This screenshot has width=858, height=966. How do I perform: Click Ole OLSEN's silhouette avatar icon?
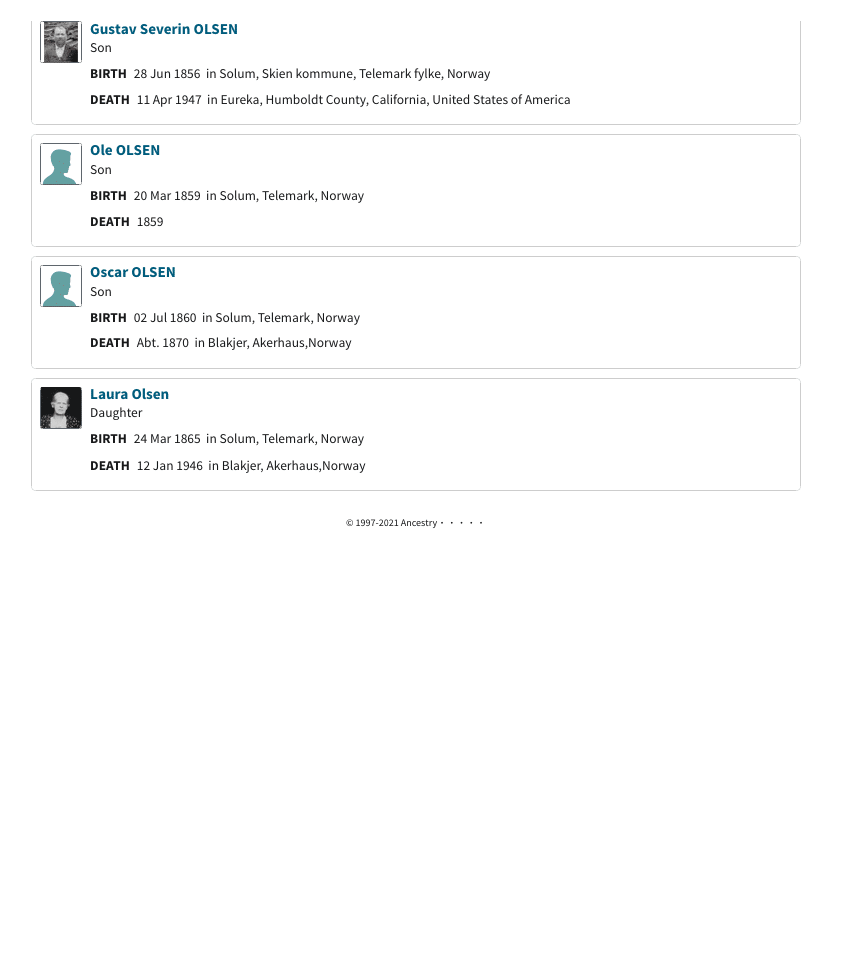coord(61,164)
